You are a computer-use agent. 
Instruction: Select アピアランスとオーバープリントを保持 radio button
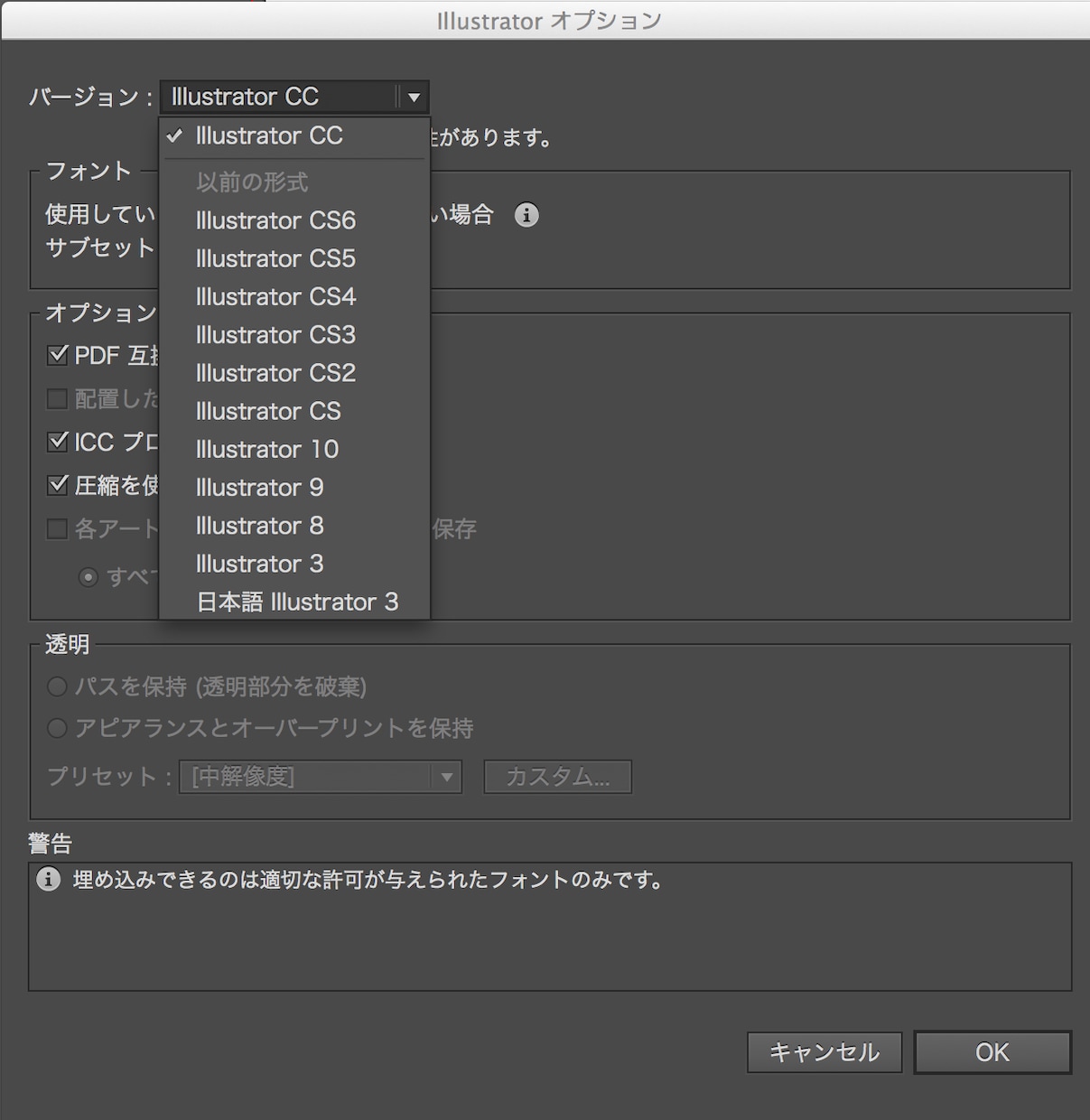pos(57,728)
